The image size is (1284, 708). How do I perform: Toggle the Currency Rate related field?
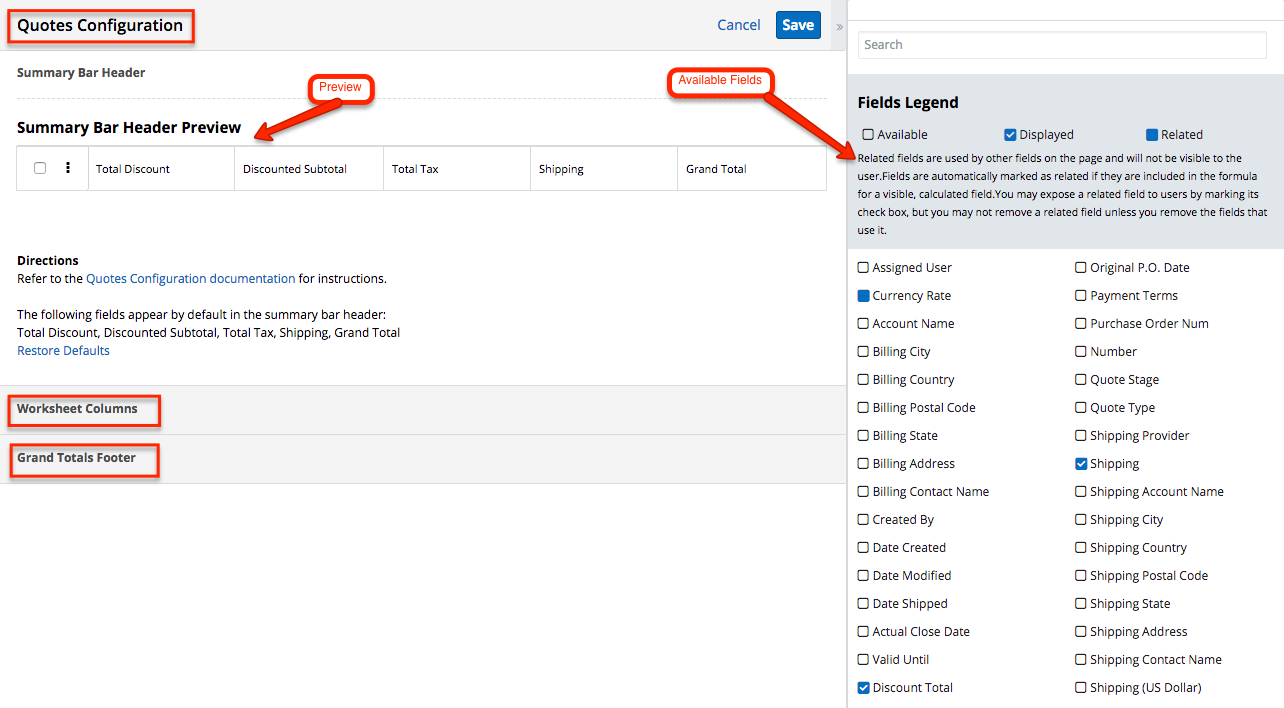coord(864,296)
